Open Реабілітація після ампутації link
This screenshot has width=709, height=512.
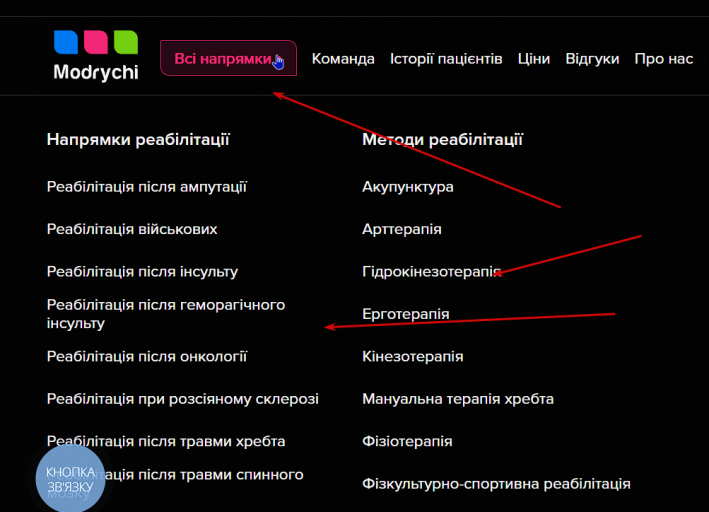[147, 187]
